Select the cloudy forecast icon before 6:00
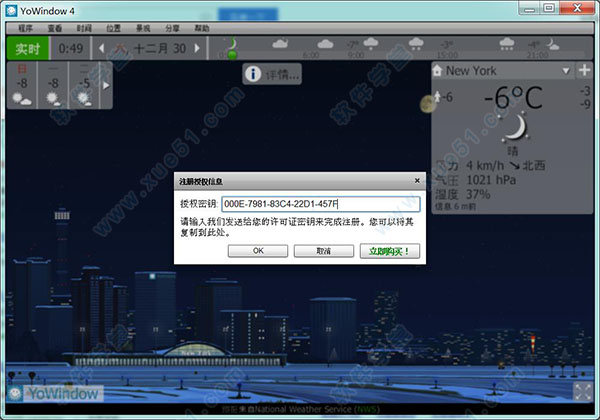The image size is (600, 420). coord(280,44)
